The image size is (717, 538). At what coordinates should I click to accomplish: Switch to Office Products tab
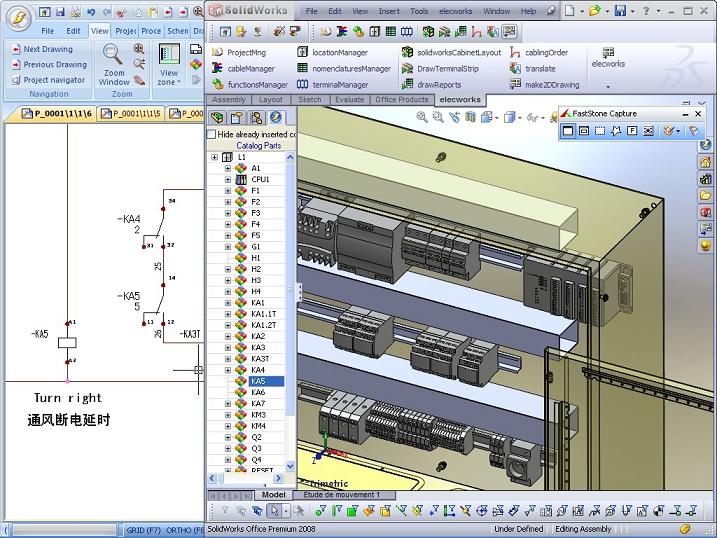click(401, 100)
